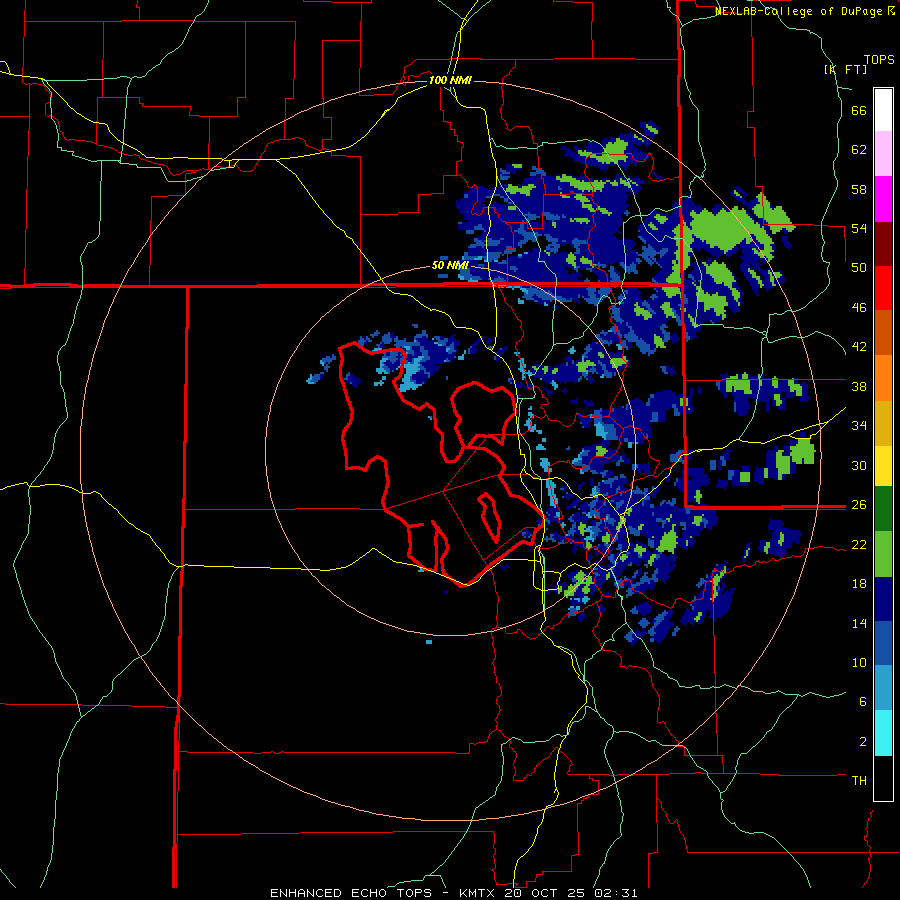Click the legend value 14
Screen dimensions: 900x900
click(x=859, y=623)
